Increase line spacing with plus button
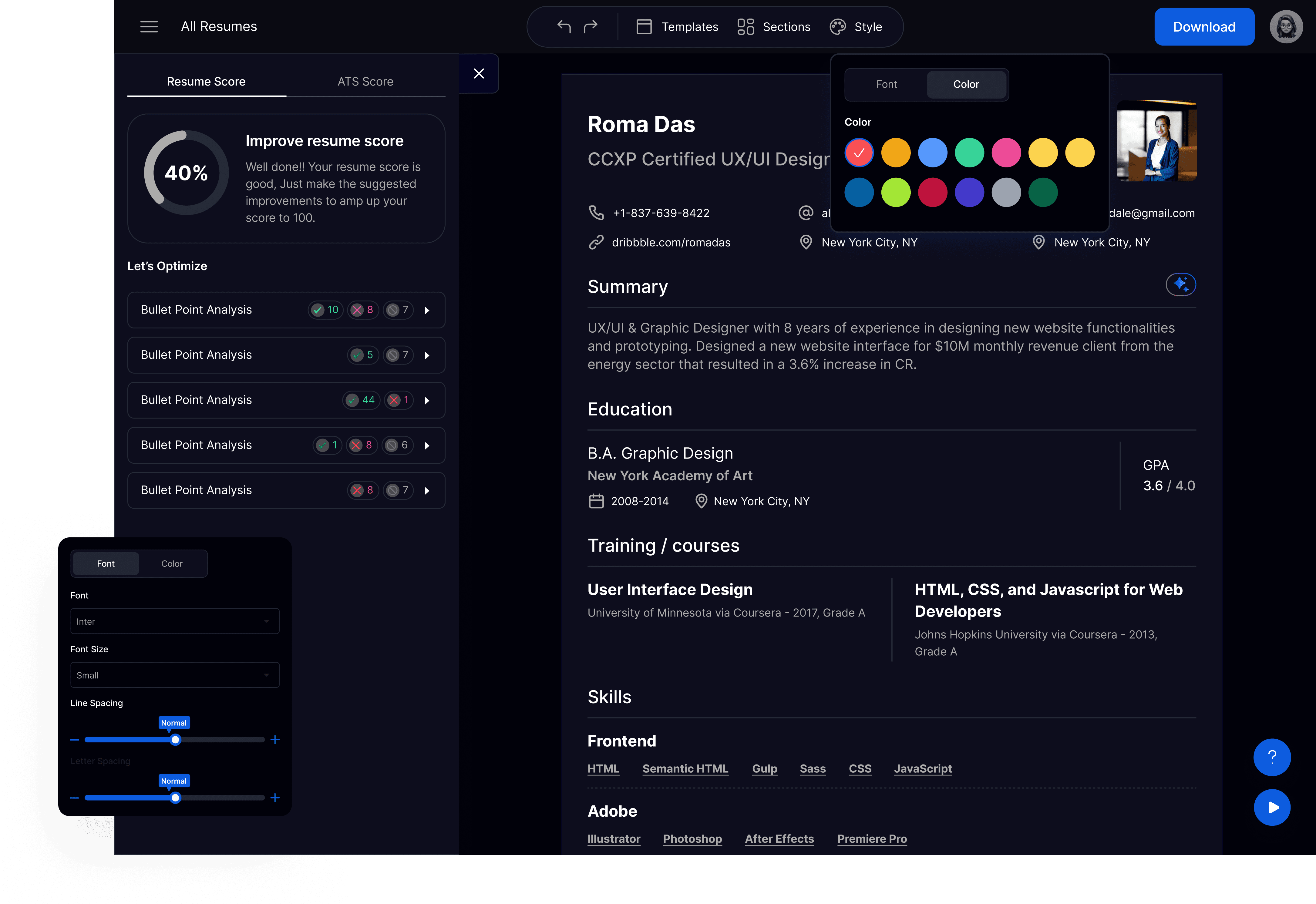Viewport: 1316px width, 904px height. 275,740
